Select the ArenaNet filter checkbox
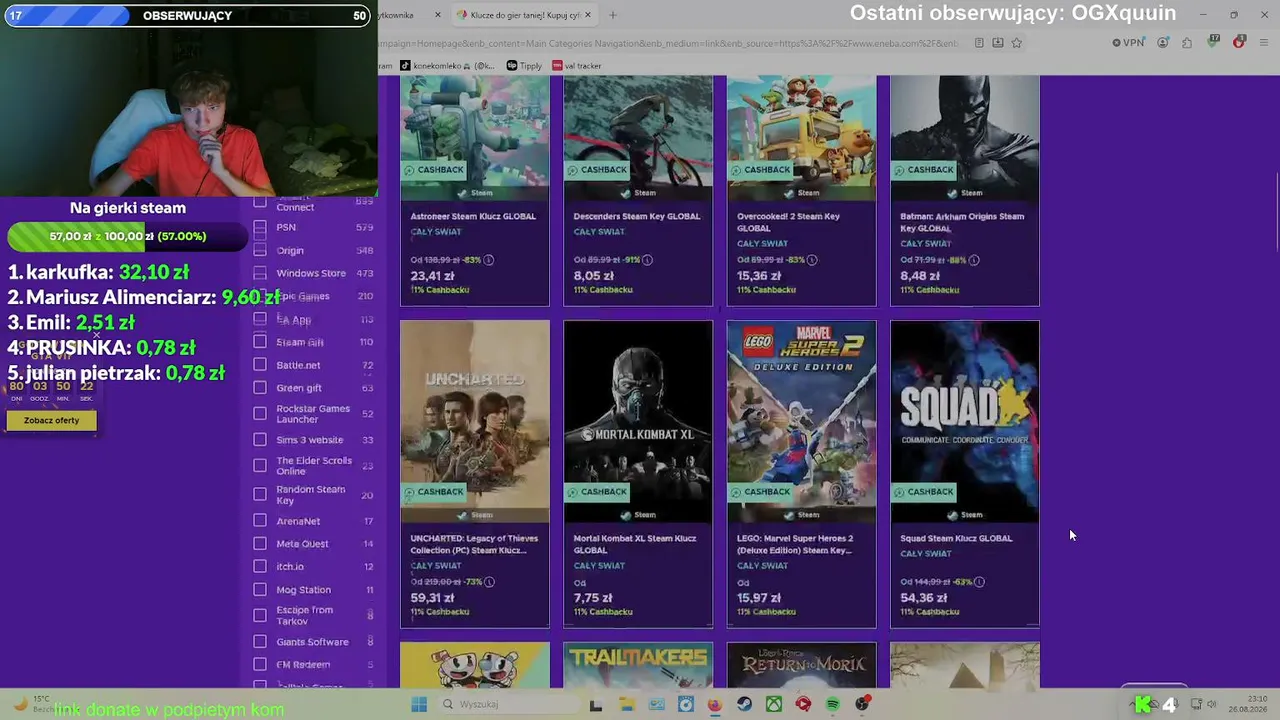The image size is (1280, 720). coord(260,521)
